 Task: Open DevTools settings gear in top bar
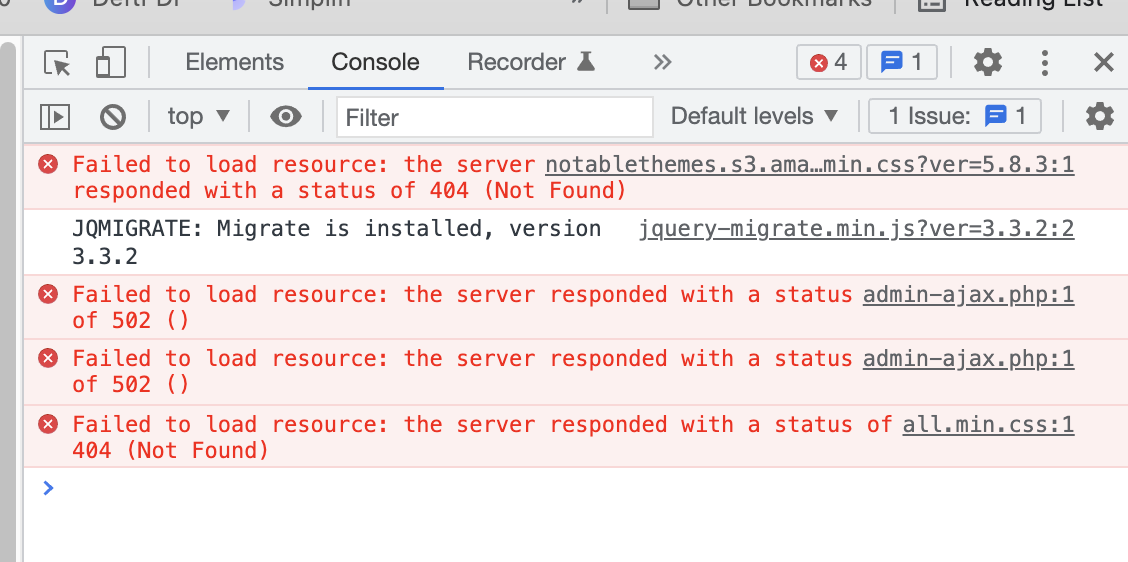point(988,62)
